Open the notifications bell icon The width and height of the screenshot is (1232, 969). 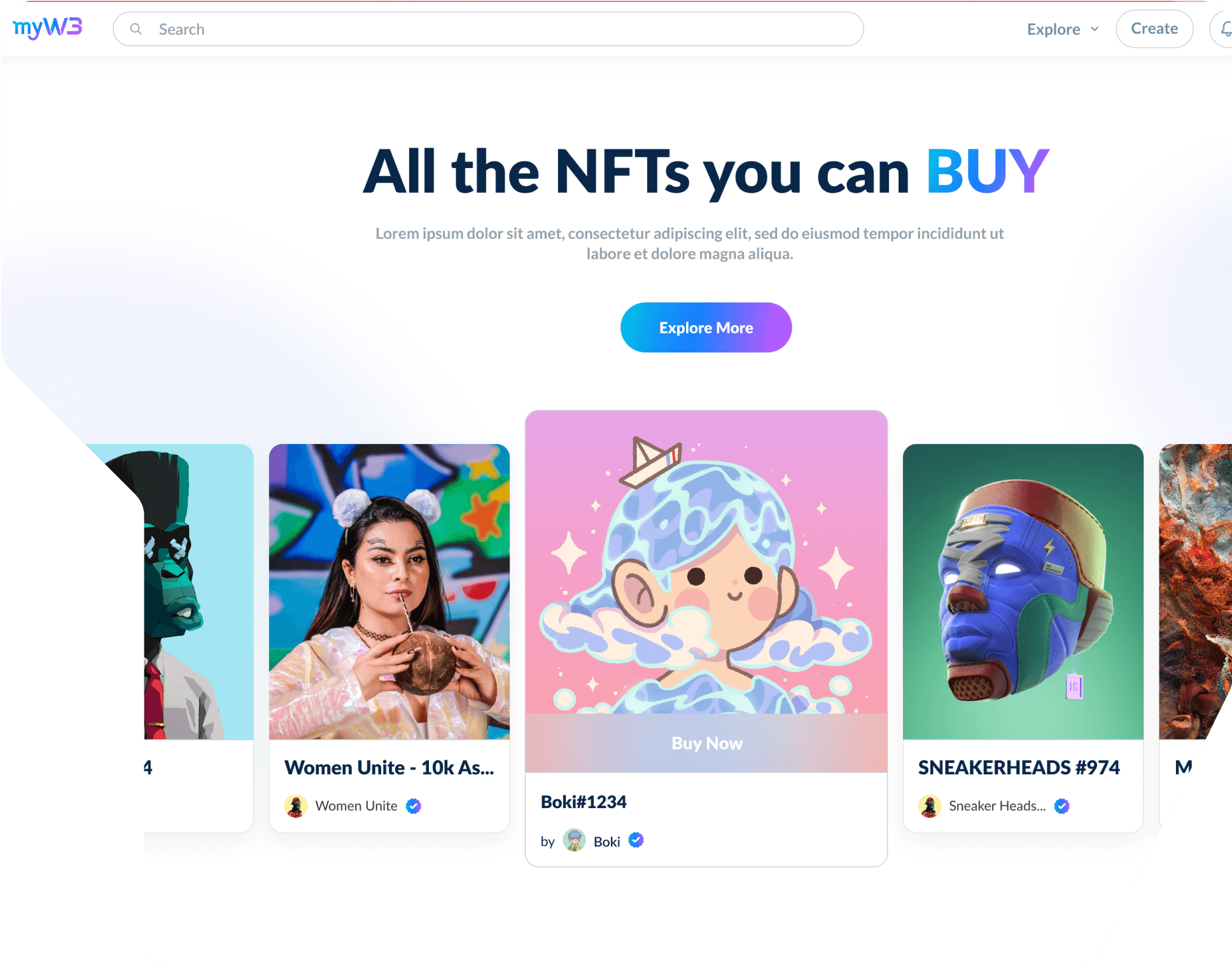tap(1225, 29)
